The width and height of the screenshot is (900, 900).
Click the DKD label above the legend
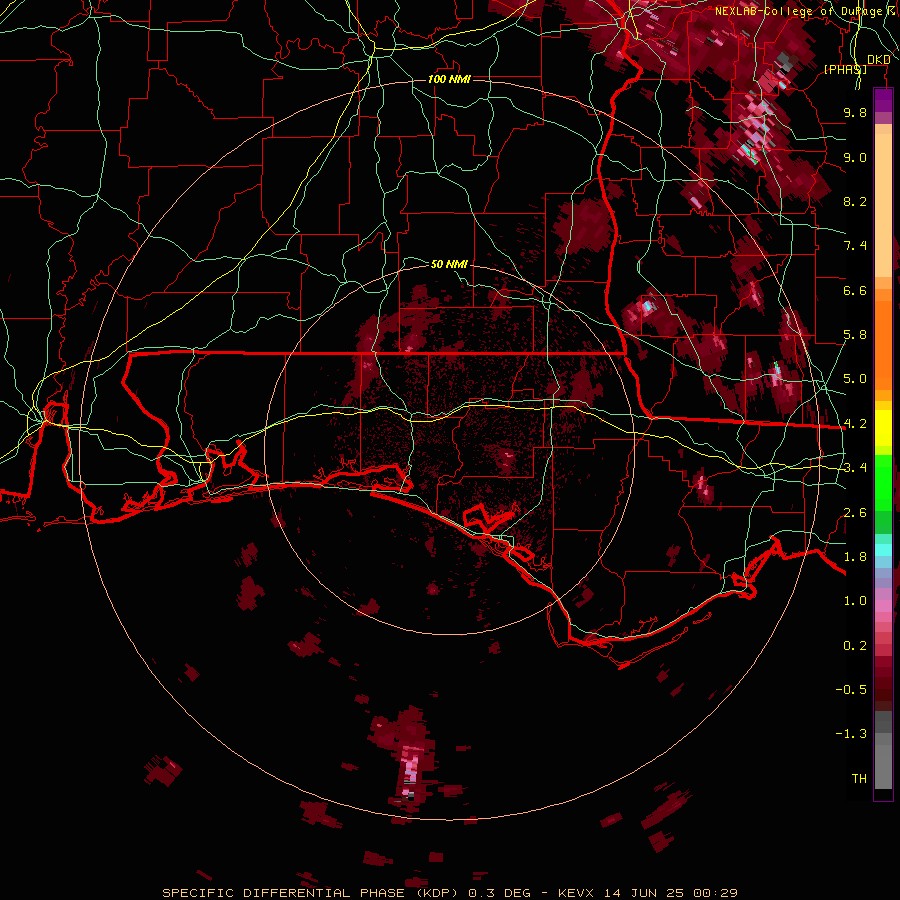(878, 59)
